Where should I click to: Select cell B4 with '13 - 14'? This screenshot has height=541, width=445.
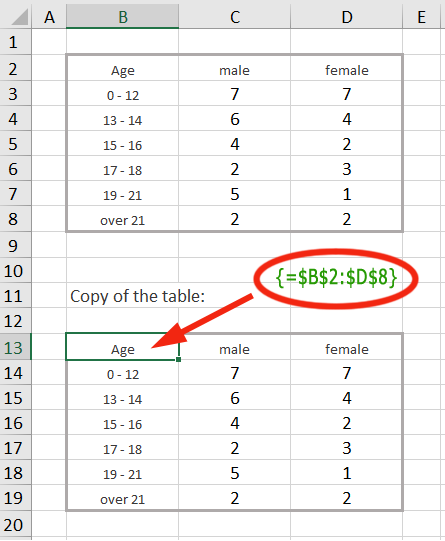(x=122, y=118)
